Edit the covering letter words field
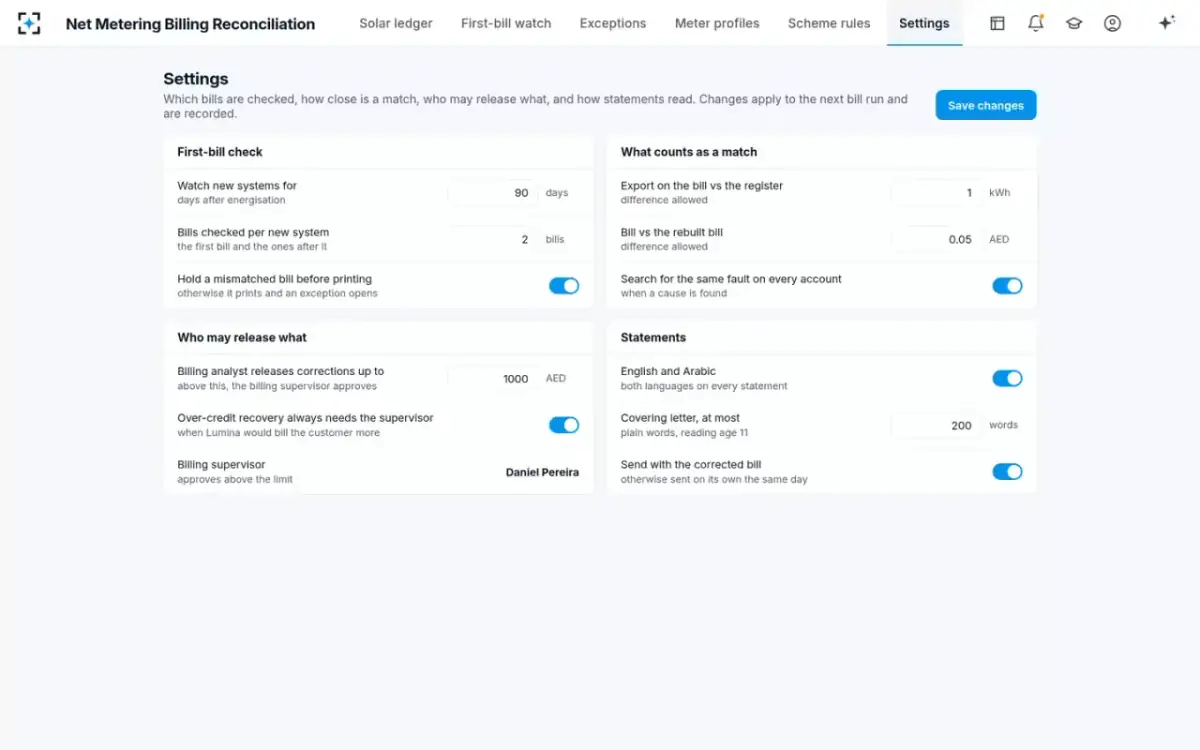Screen dimensions: 1200x750 (x=936, y=425)
